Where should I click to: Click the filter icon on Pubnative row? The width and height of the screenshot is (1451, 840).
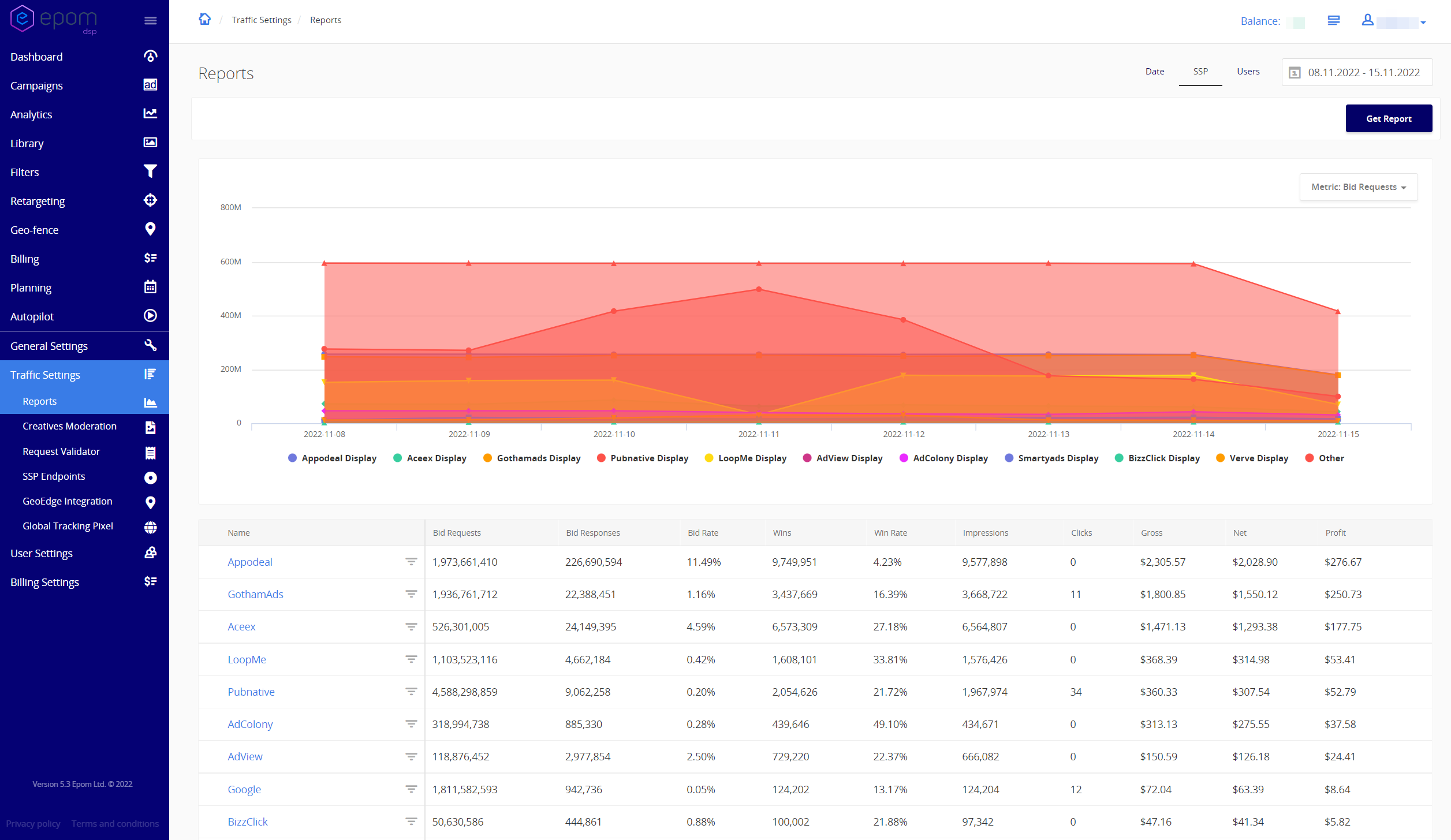click(411, 692)
